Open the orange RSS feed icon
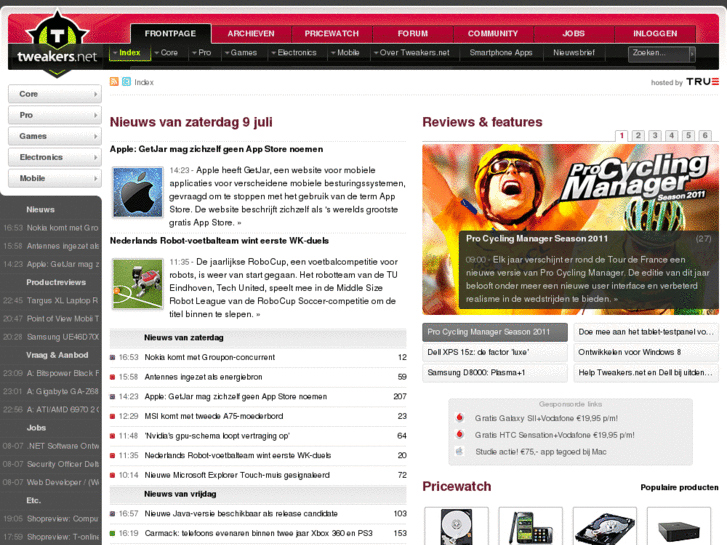 click(114, 82)
